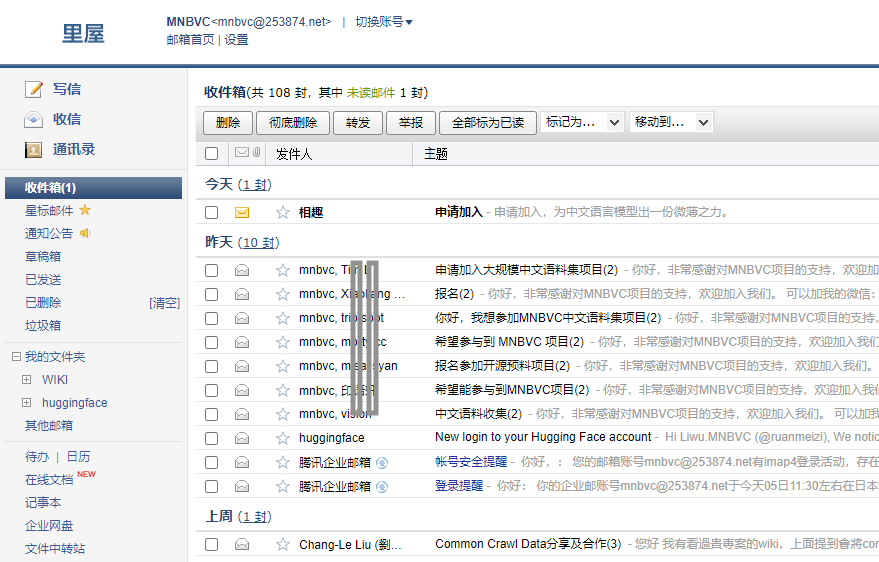Tick the select-all checkbox in header
This screenshot has width=879, height=562.
pos(211,154)
